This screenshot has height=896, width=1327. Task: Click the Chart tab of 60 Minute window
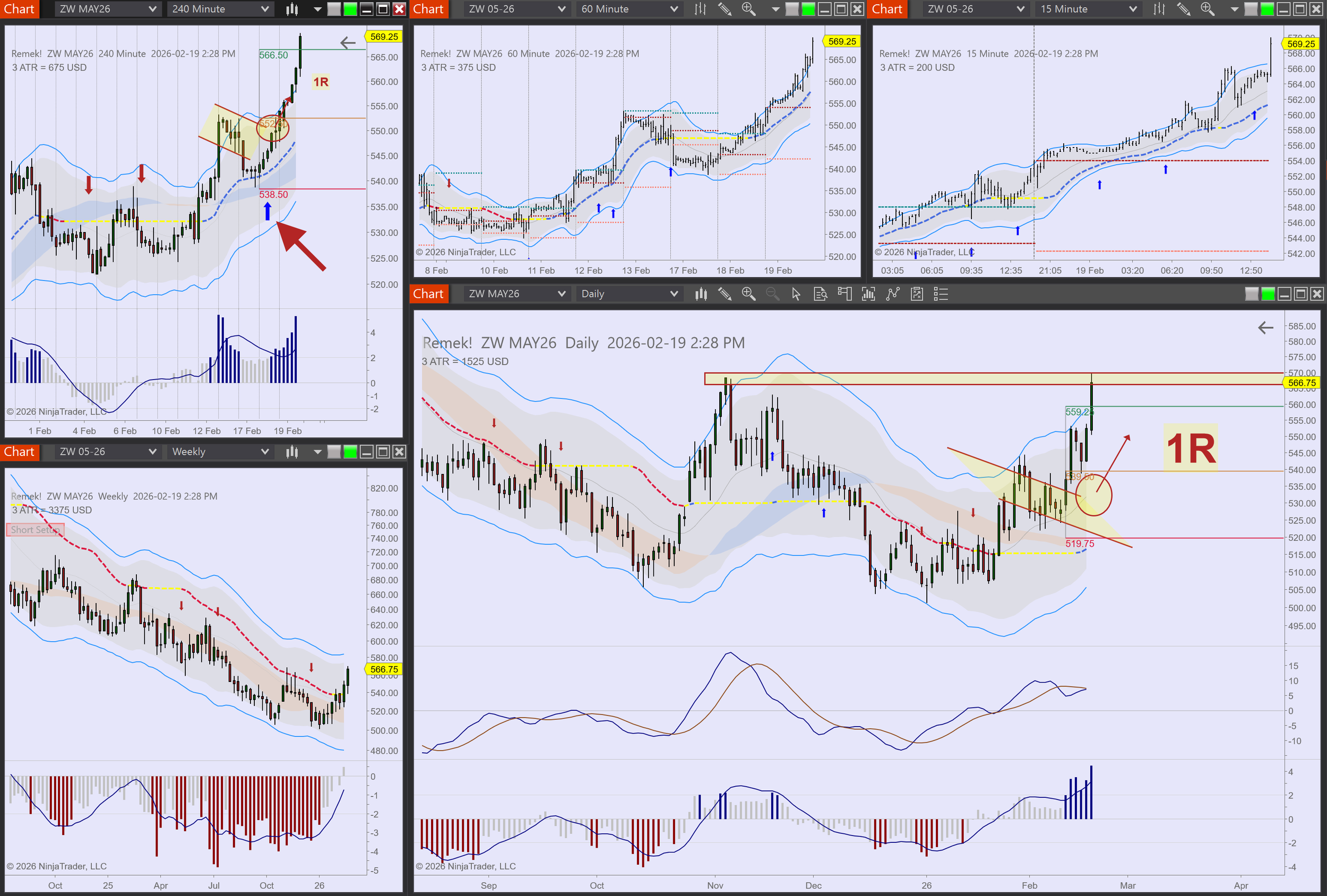[428, 9]
